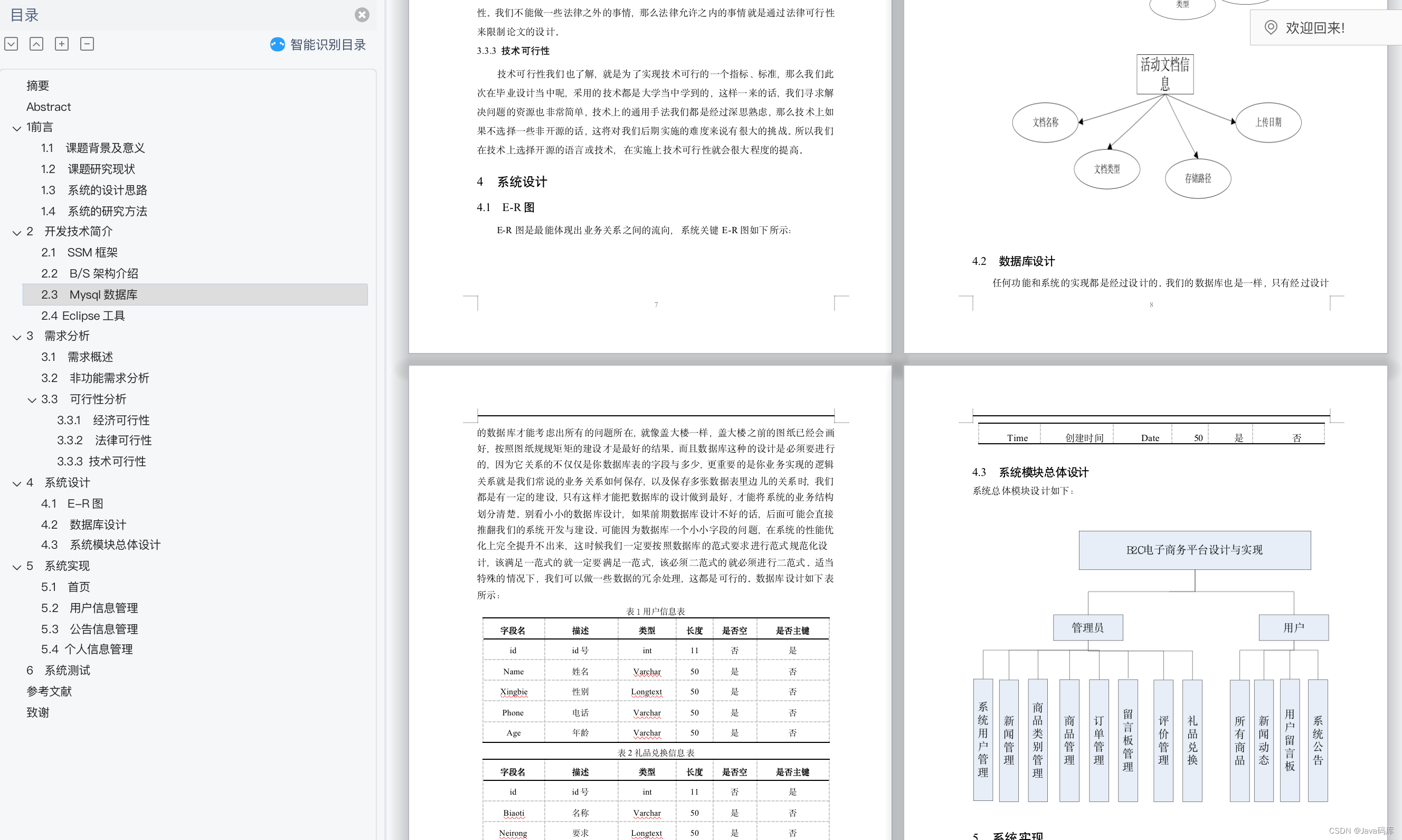Click the plus icon to promote outline level
Screen dimensions: 1402x840
pyautogui.click(x=62, y=44)
